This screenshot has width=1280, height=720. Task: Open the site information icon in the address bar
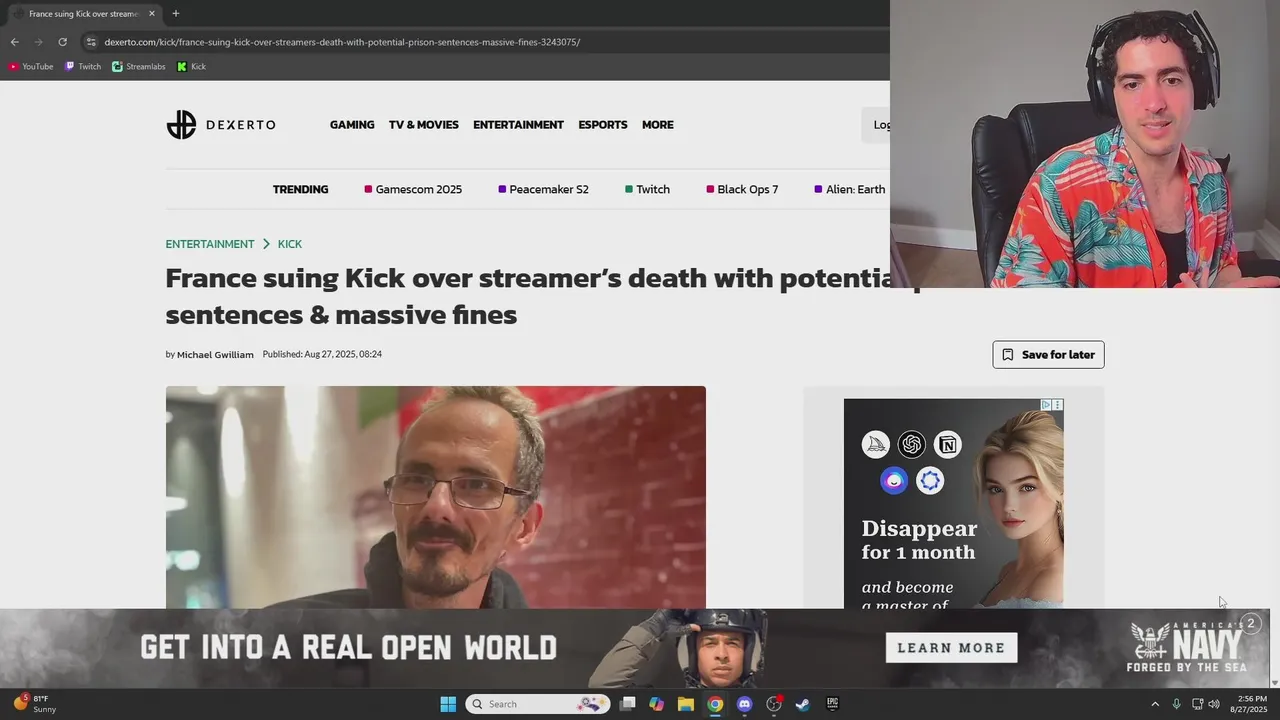click(91, 42)
